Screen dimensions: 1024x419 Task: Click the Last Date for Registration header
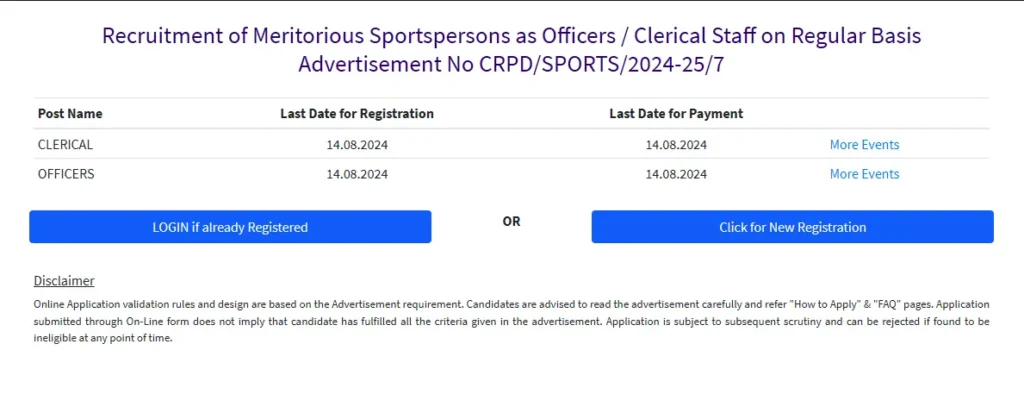coord(357,114)
